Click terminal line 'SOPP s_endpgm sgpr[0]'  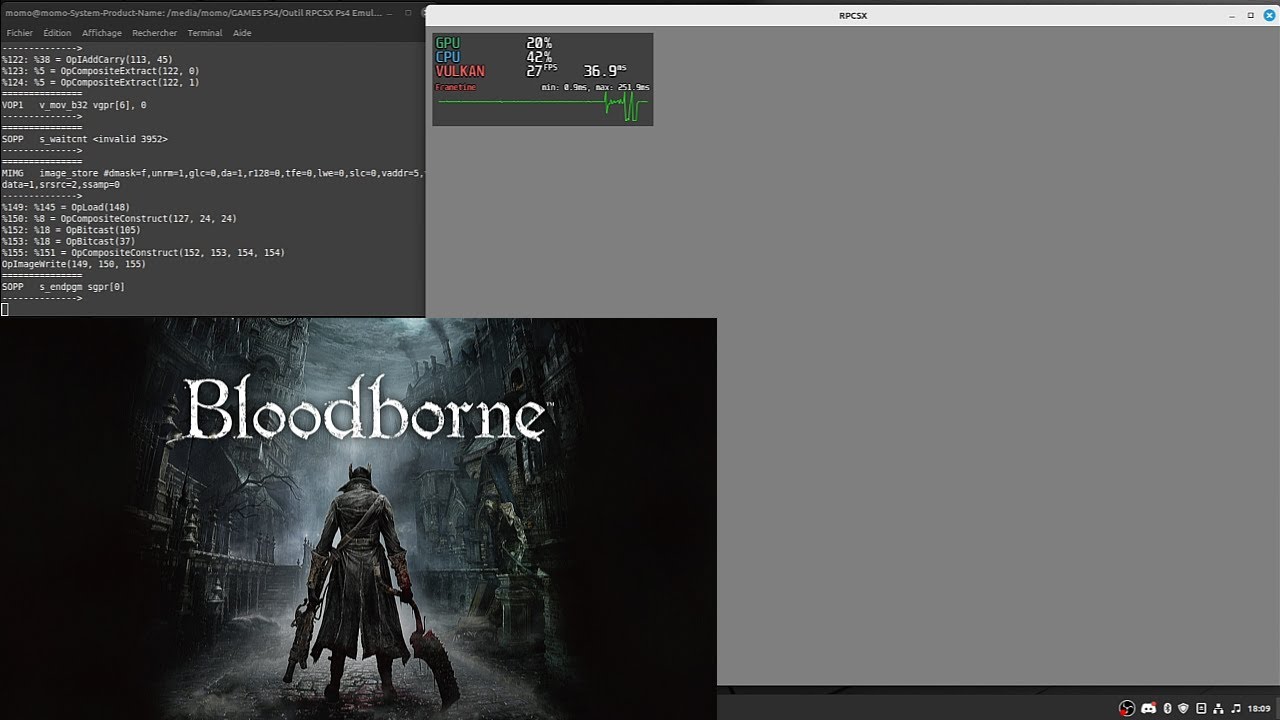tap(63, 287)
